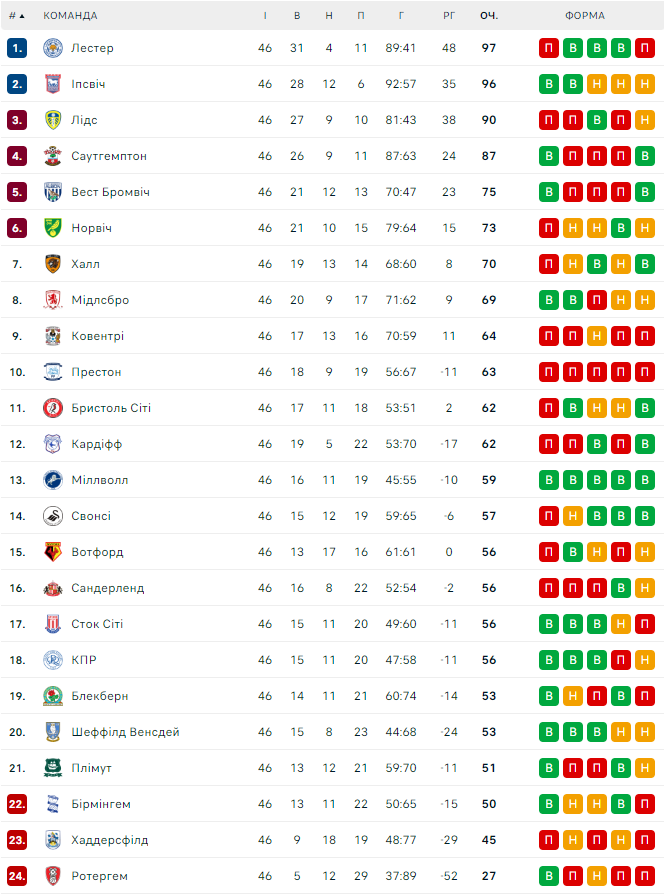Open the Мідлсбро team link

tap(100, 300)
